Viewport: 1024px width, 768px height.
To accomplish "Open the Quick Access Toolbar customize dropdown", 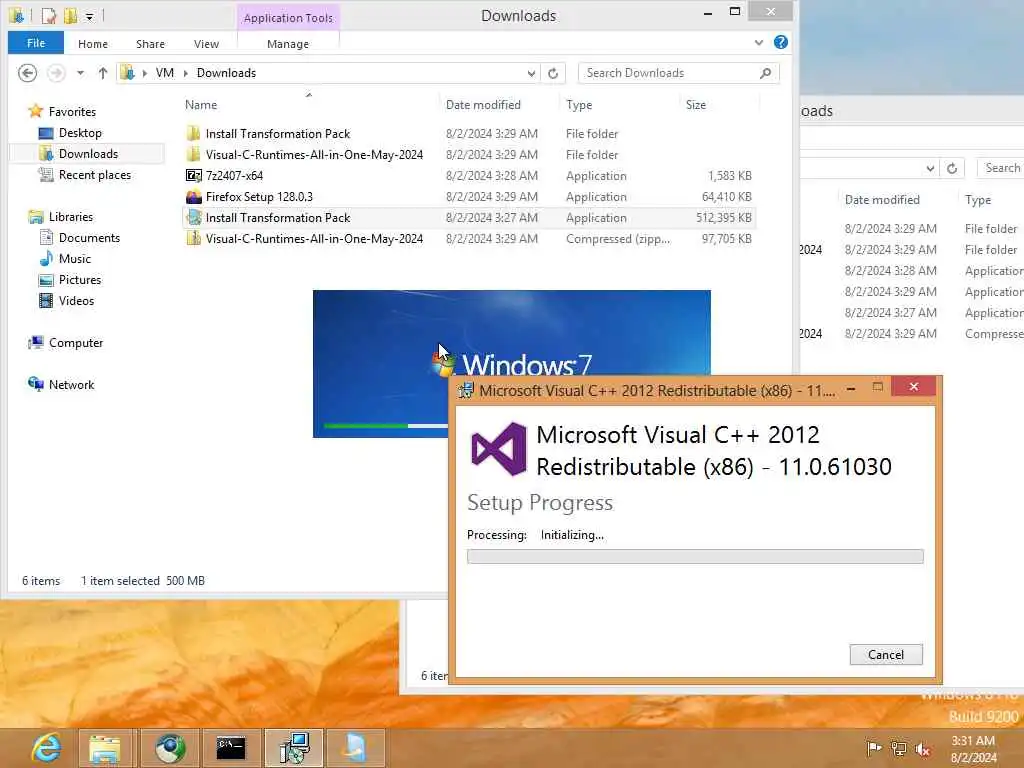I will pyautogui.click(x=89, y=16).
